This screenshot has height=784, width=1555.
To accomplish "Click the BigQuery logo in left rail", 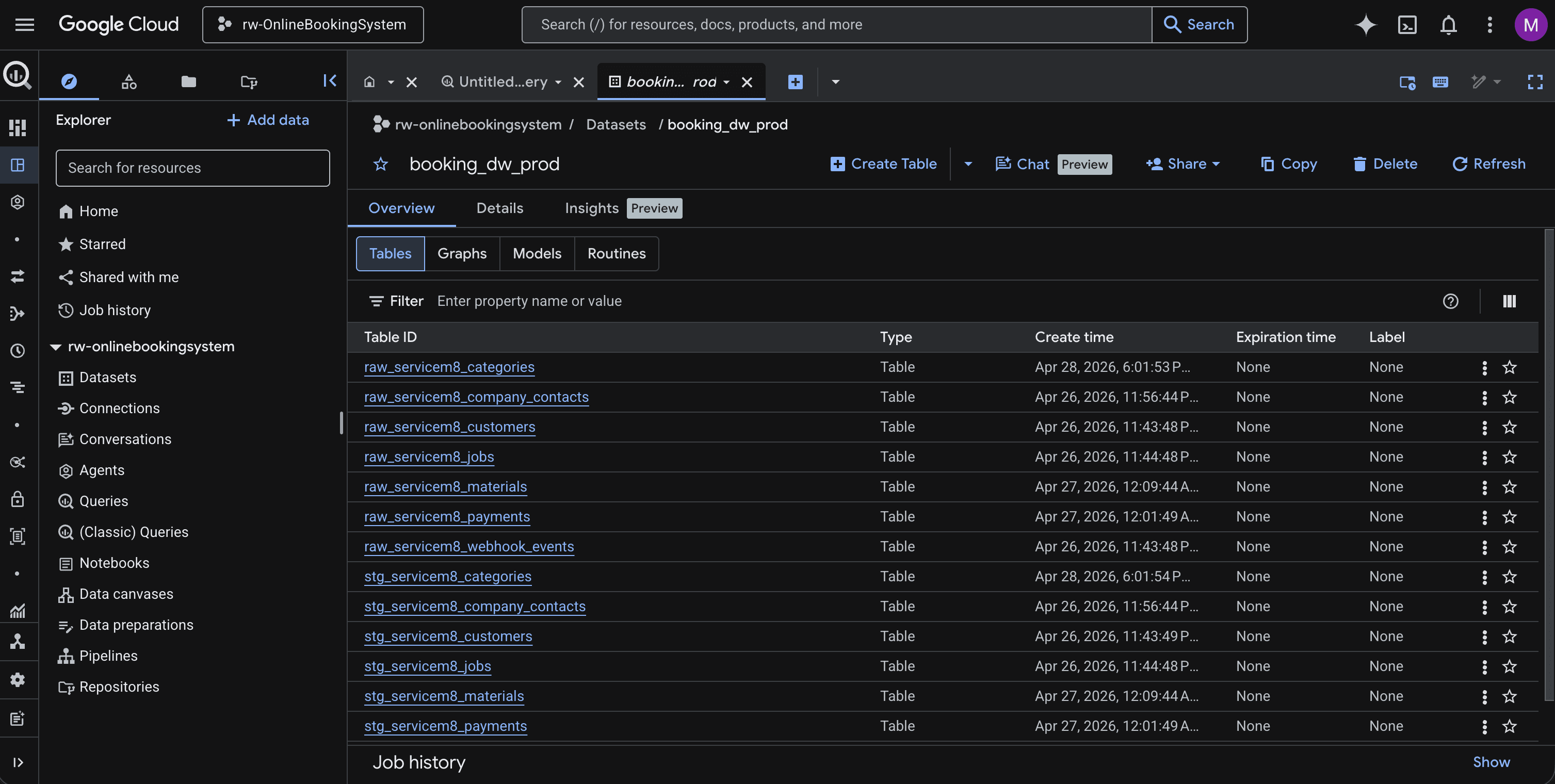I will click(17, 76).
